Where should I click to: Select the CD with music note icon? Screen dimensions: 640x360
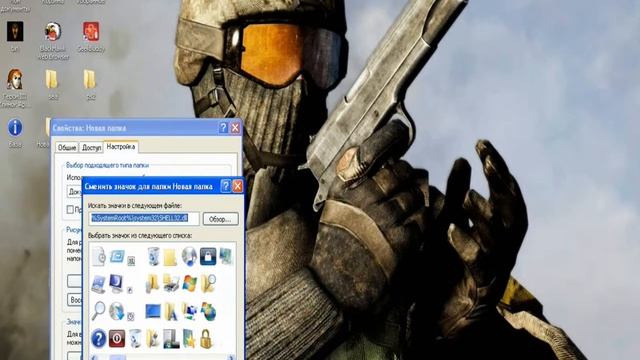189,256
